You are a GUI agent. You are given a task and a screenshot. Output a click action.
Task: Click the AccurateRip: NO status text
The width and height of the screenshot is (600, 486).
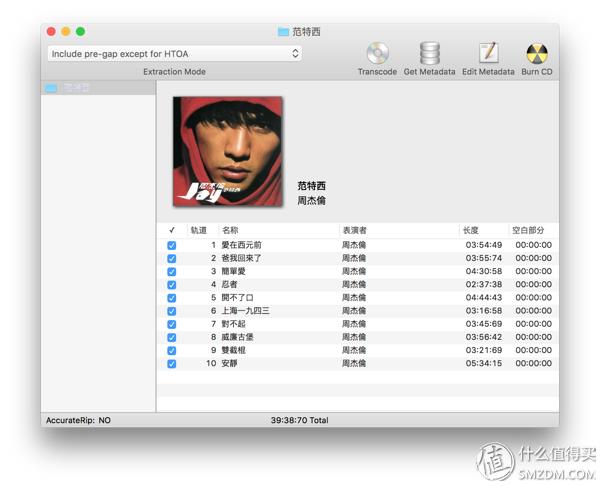(78, 421)
